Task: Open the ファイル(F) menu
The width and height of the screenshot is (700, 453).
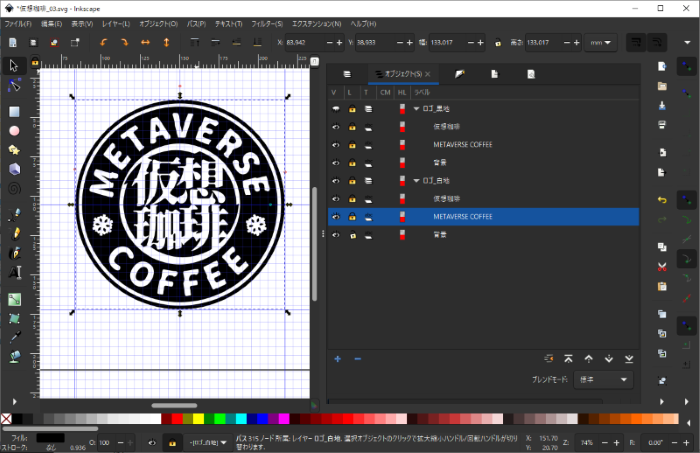Action: pos(18,24)
